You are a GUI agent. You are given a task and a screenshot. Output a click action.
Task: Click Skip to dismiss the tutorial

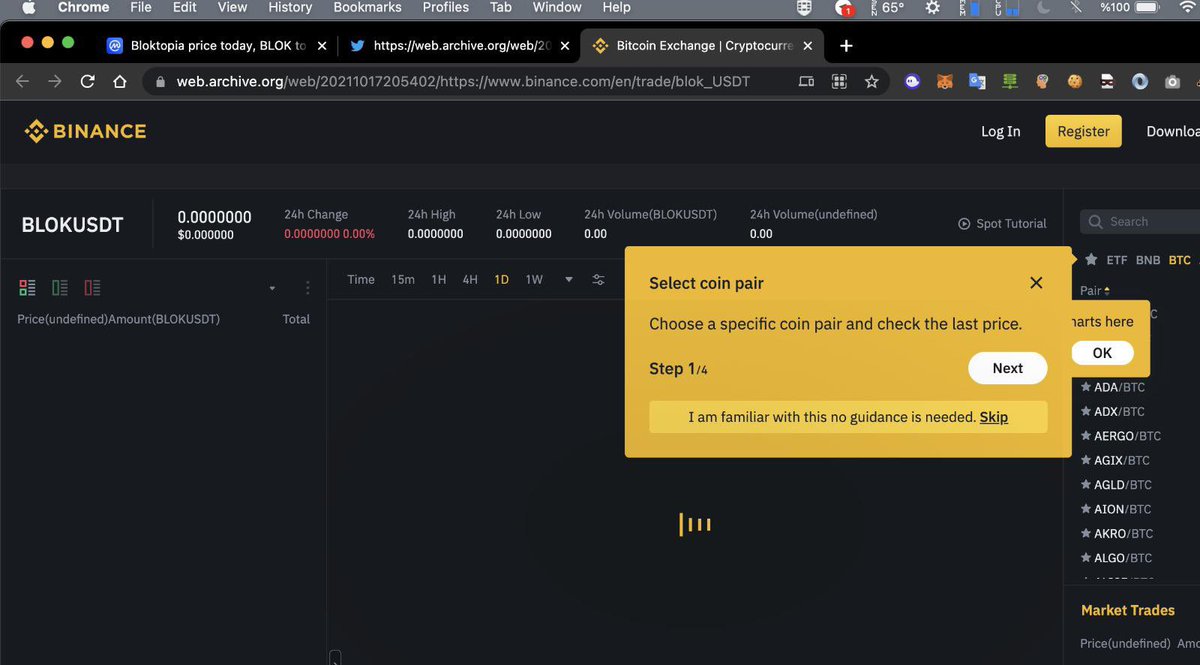coord(993,417)
